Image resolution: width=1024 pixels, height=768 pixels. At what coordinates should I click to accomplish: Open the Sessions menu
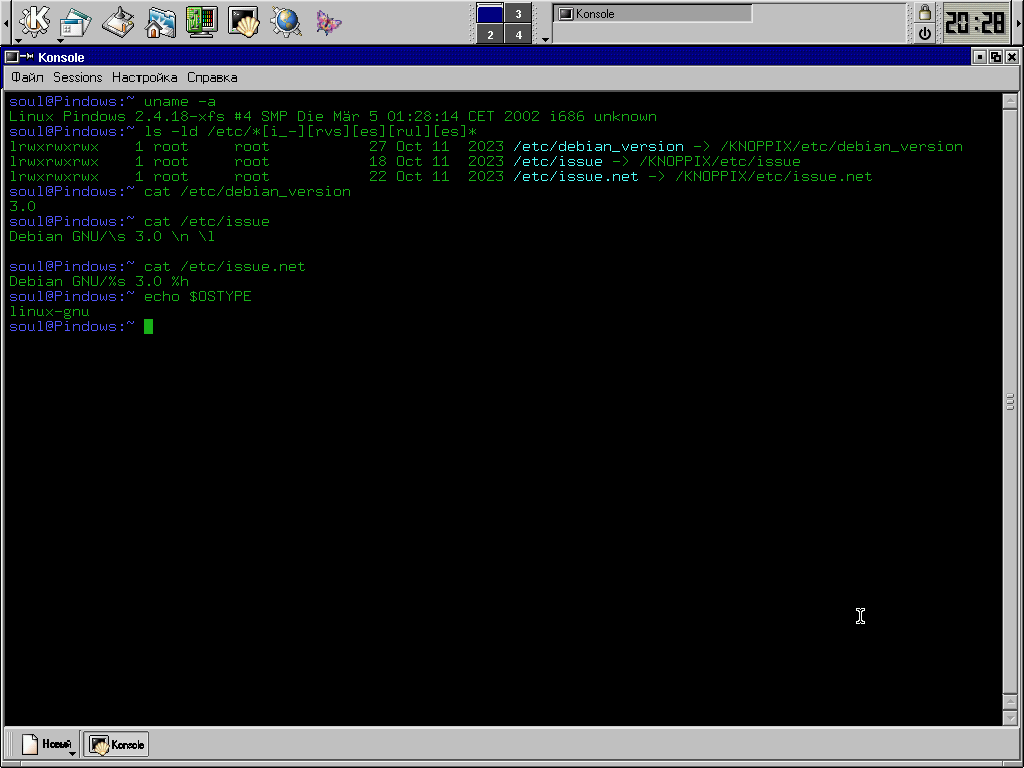(x=78, y=77)
